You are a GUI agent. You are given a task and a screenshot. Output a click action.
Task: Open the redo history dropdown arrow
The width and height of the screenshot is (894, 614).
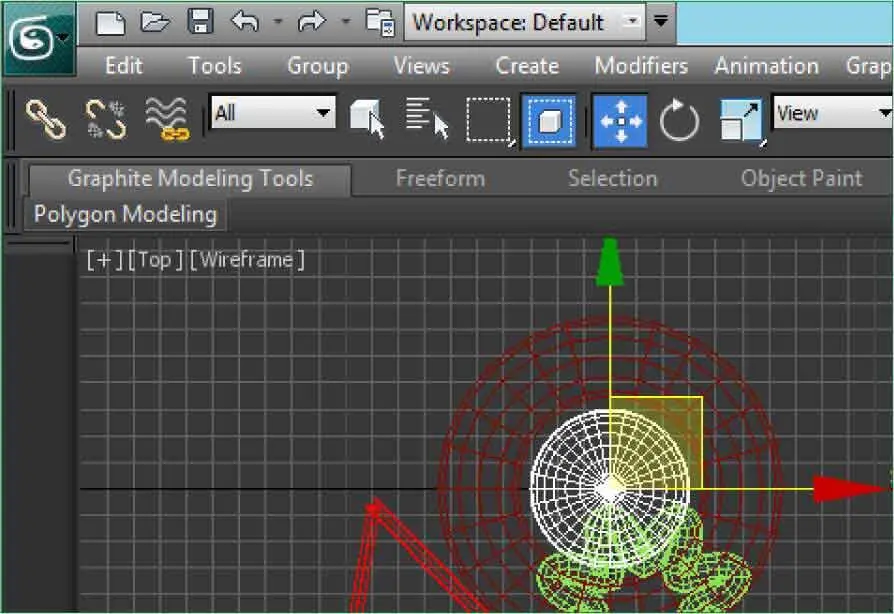346,22
